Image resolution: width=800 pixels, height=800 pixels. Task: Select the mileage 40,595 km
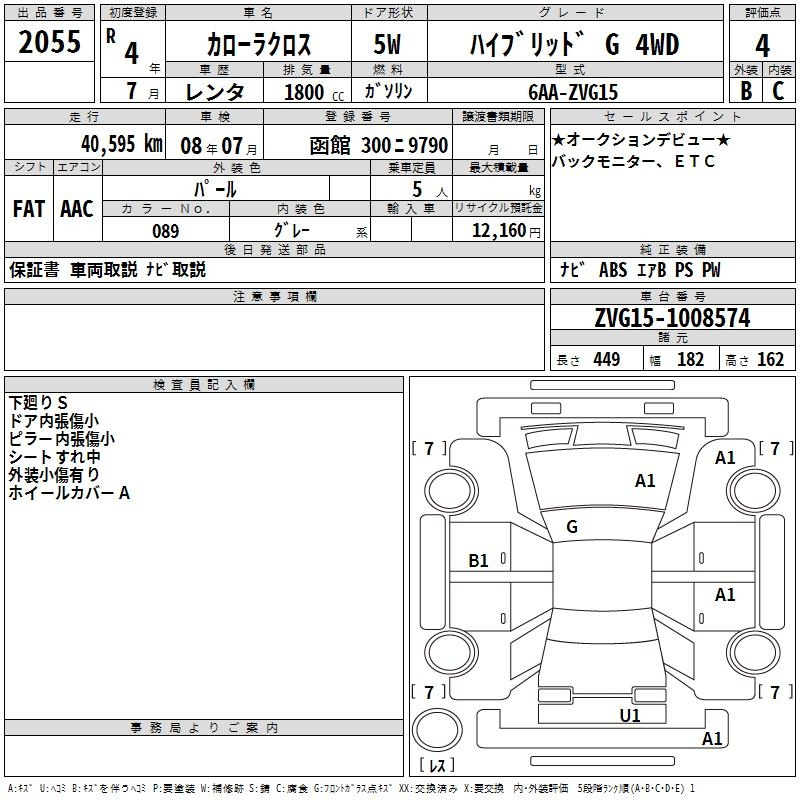pyautogui.click(x=122, y=144)
